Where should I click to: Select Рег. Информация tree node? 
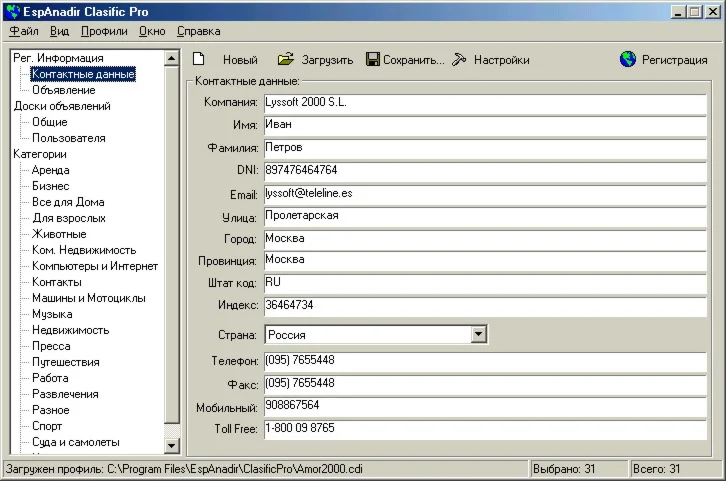pyautogui.click(x=58, y=58)
